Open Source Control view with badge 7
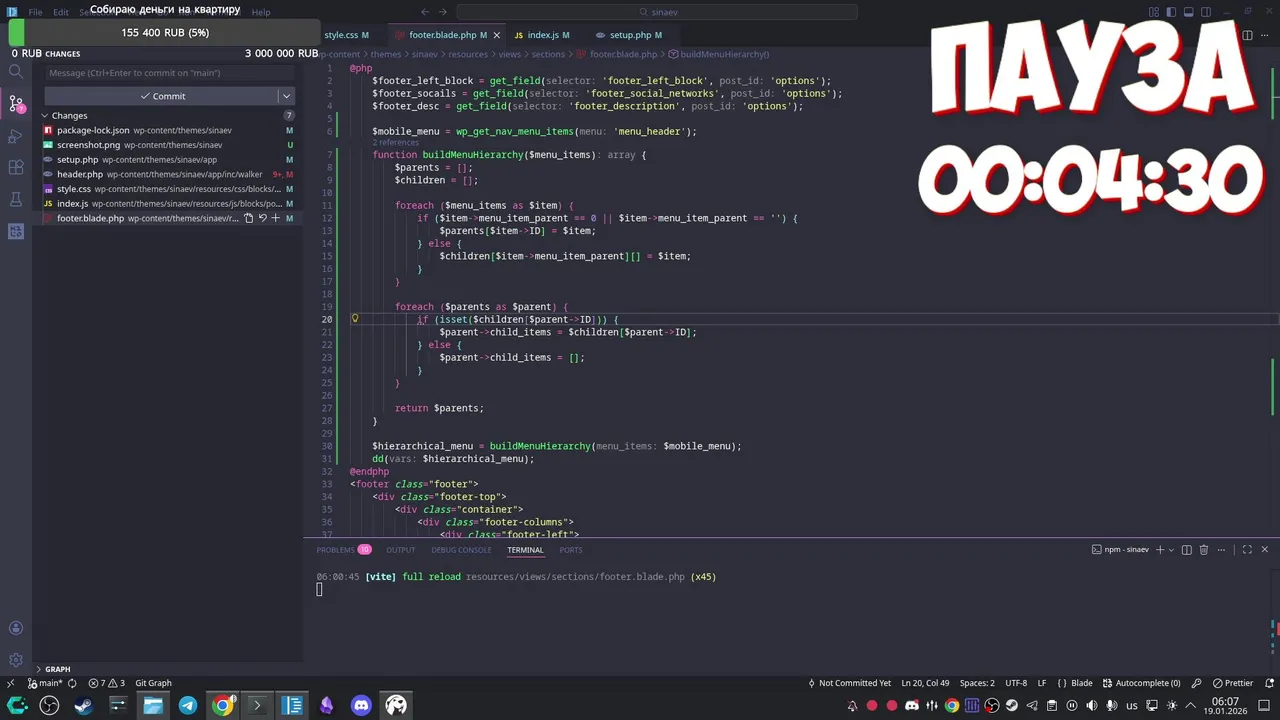Screen dimensions: 1280x720 pos(16,103)
